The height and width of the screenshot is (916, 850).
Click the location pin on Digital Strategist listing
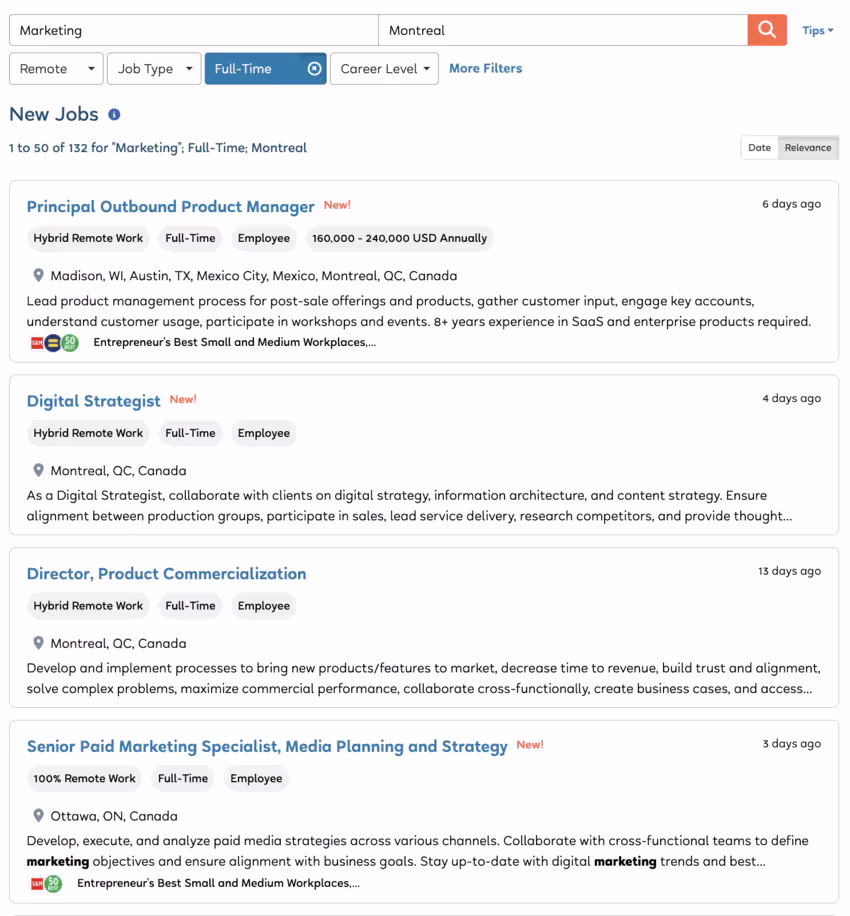[38, 470]
